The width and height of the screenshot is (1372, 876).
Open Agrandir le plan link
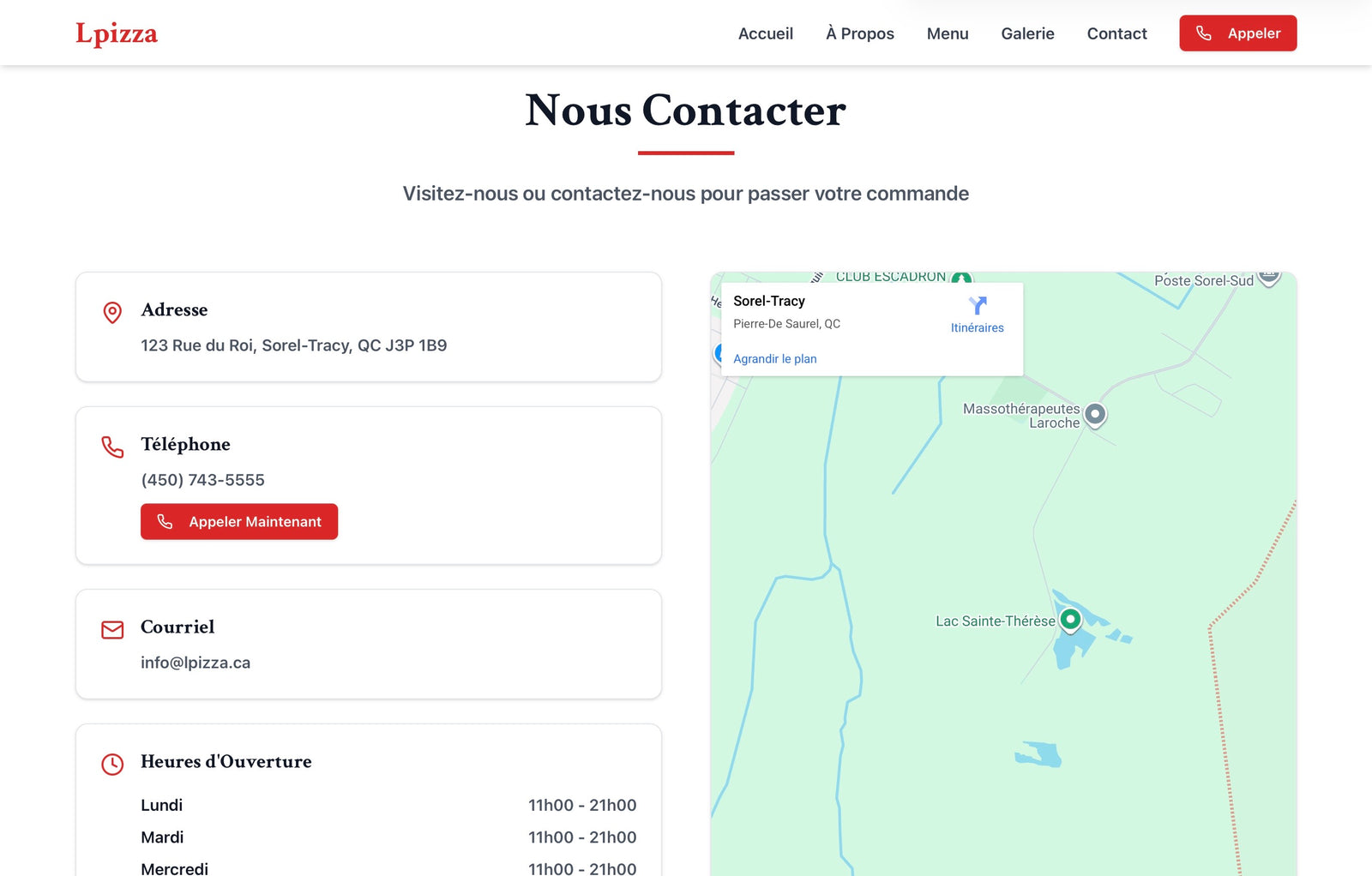point(774,359)
